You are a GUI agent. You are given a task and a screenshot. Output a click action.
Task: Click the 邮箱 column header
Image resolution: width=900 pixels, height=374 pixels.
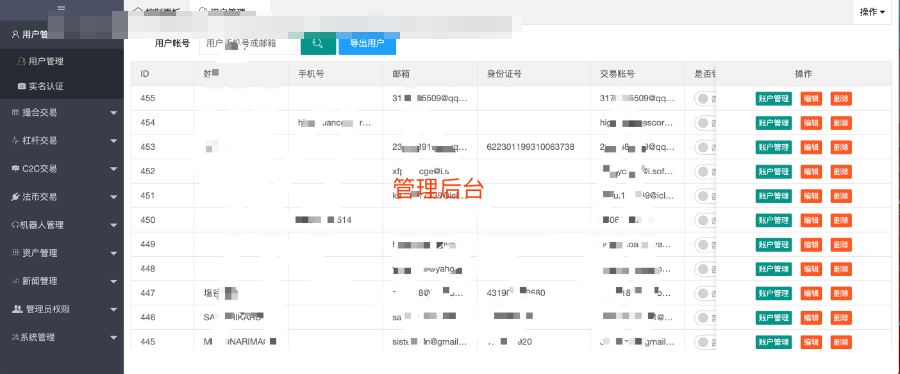pos(430,74)
